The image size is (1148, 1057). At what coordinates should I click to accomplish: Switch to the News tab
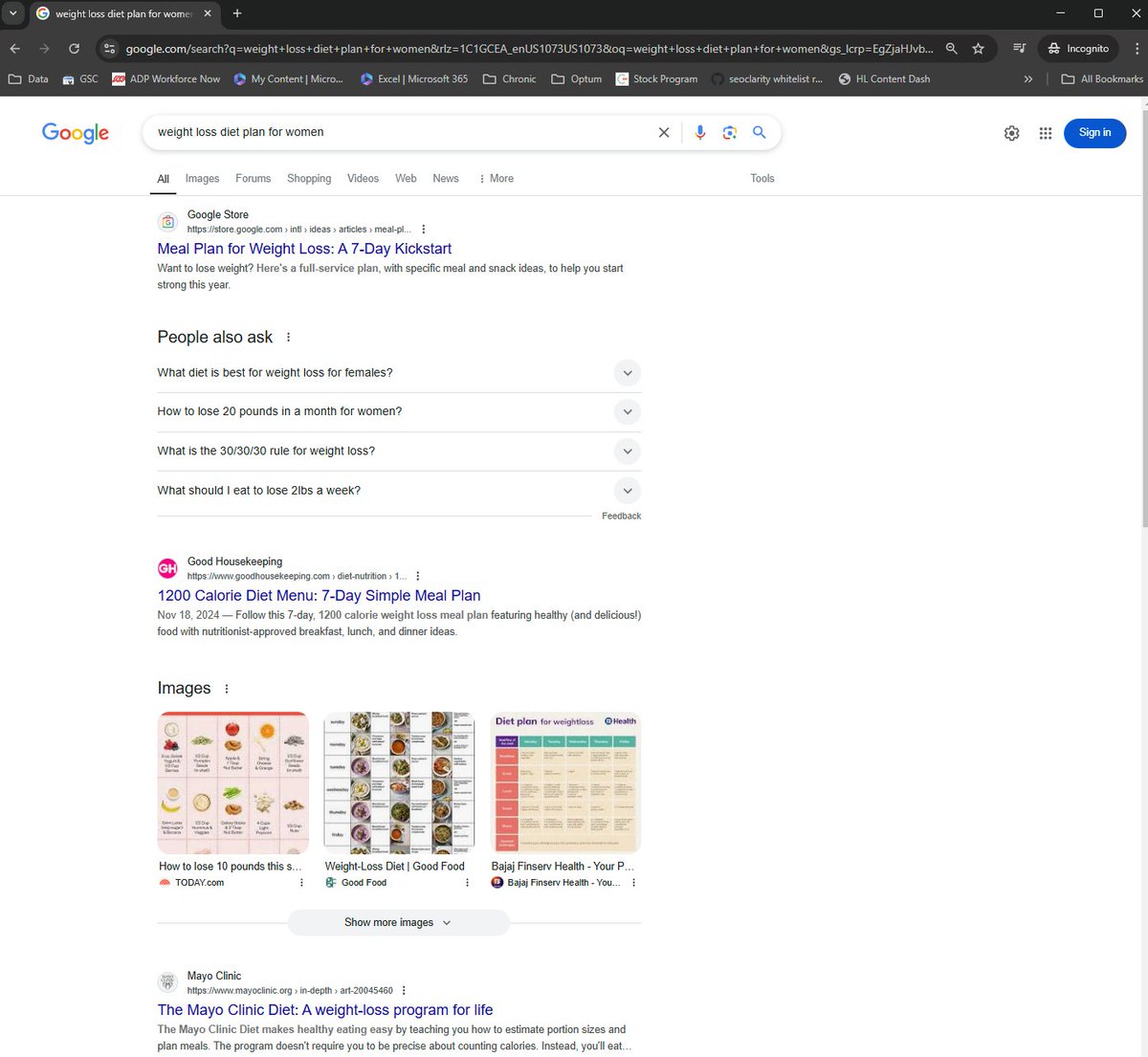(x=446, y=179)
